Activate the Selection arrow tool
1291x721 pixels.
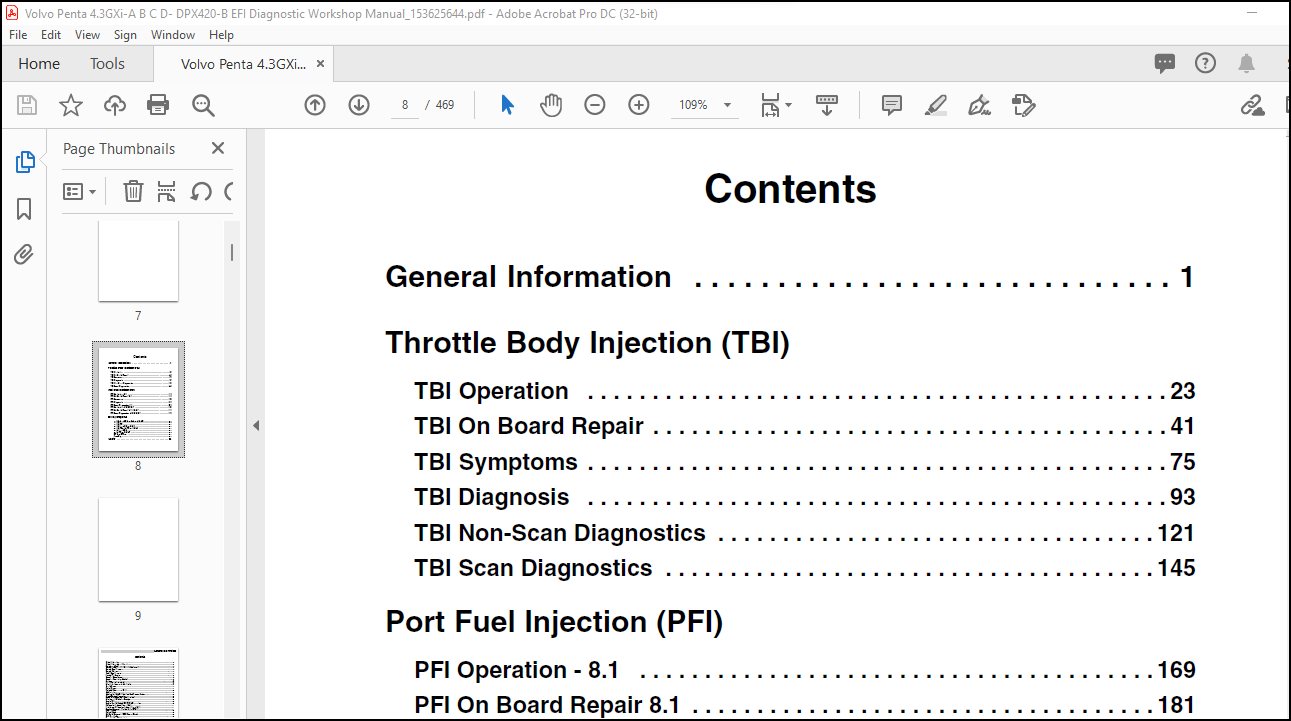click(507, 105)
